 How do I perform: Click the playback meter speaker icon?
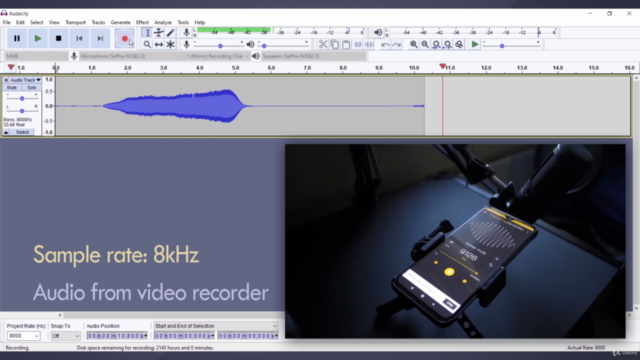click(378, 33)
